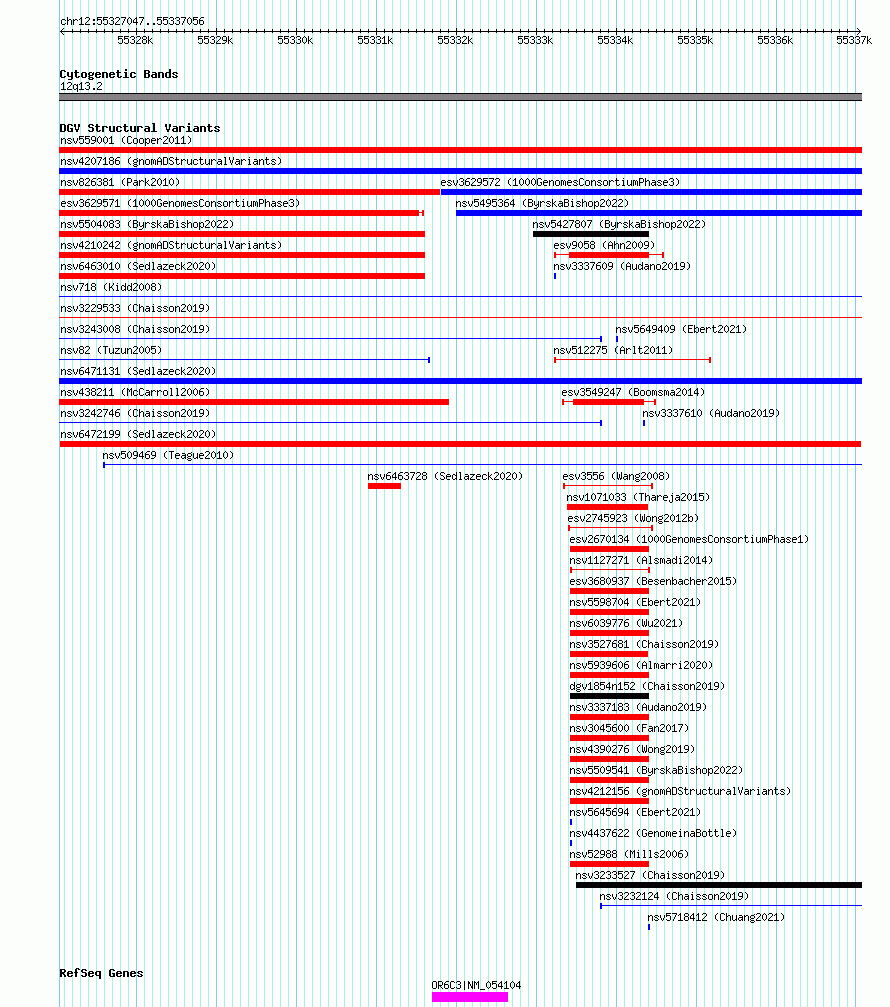Click nsv3337609 (Audano2019) label
The height and width of the screenshot is (1007, 890).
(622, 267)
